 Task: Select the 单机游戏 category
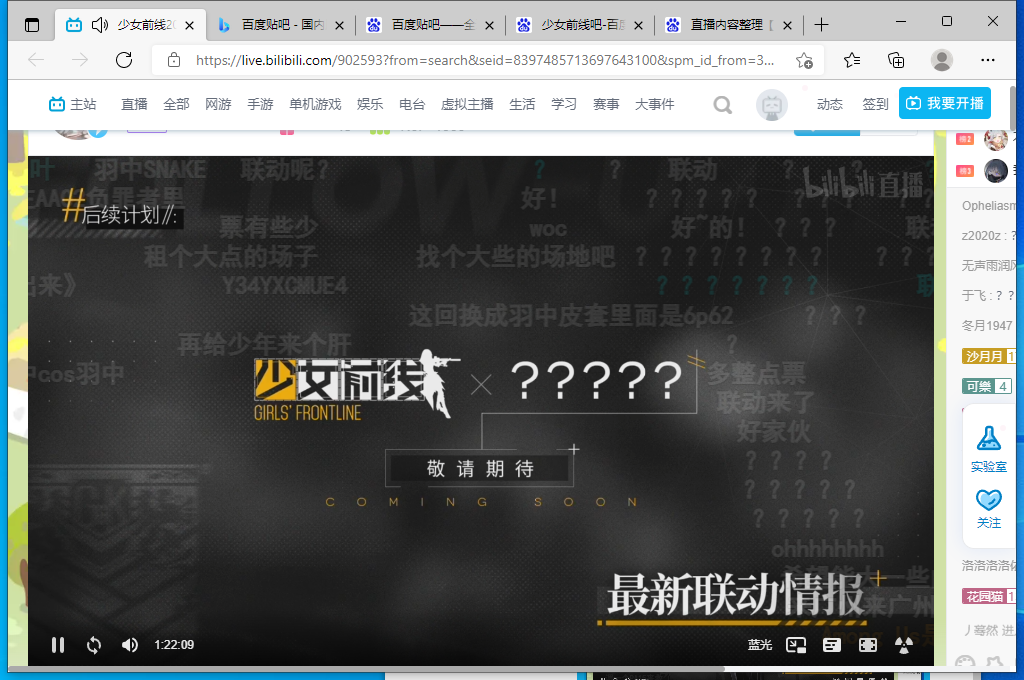point(315,105)
